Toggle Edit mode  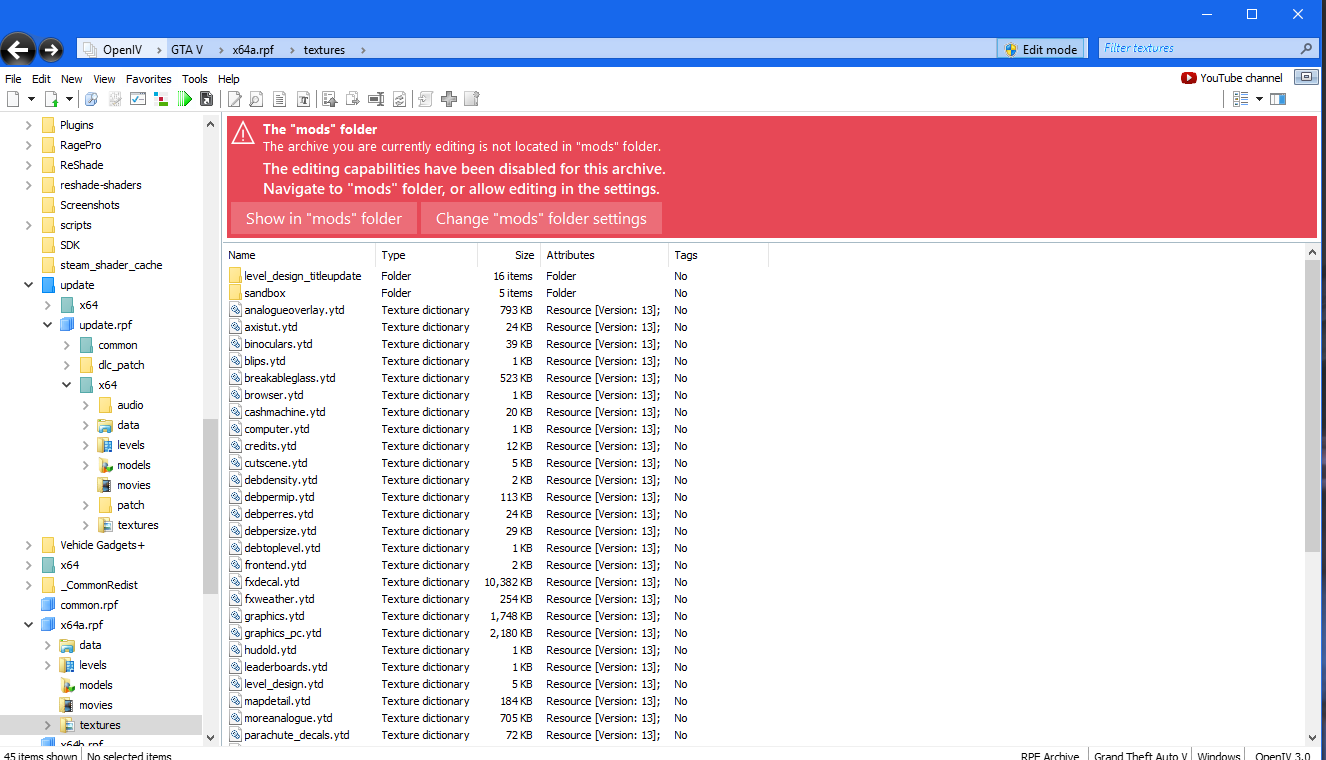[1041, 49]
